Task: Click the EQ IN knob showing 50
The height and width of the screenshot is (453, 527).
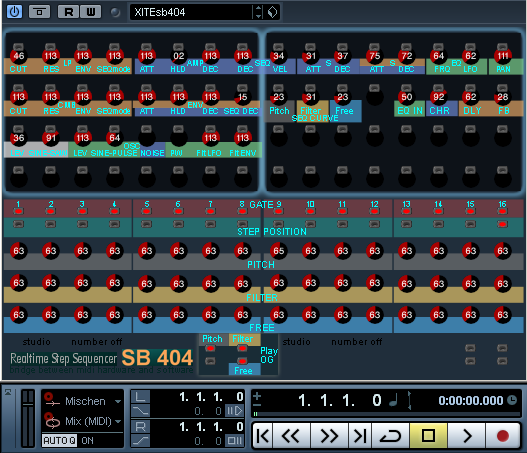Action: (406, 97)
